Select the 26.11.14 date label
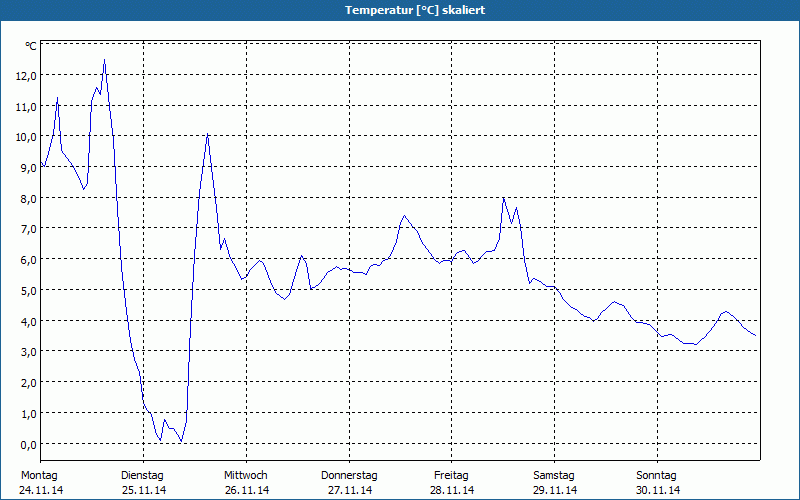800x500 pixels. [247, 490]
